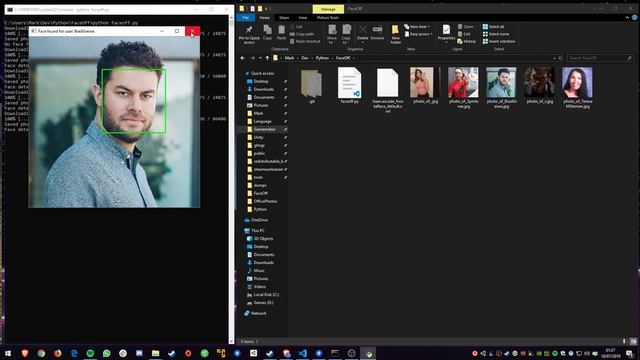The image size is (640, 360).
Task: Click Edit in the ribbon Open group
Action: click(x=464, y=34)
